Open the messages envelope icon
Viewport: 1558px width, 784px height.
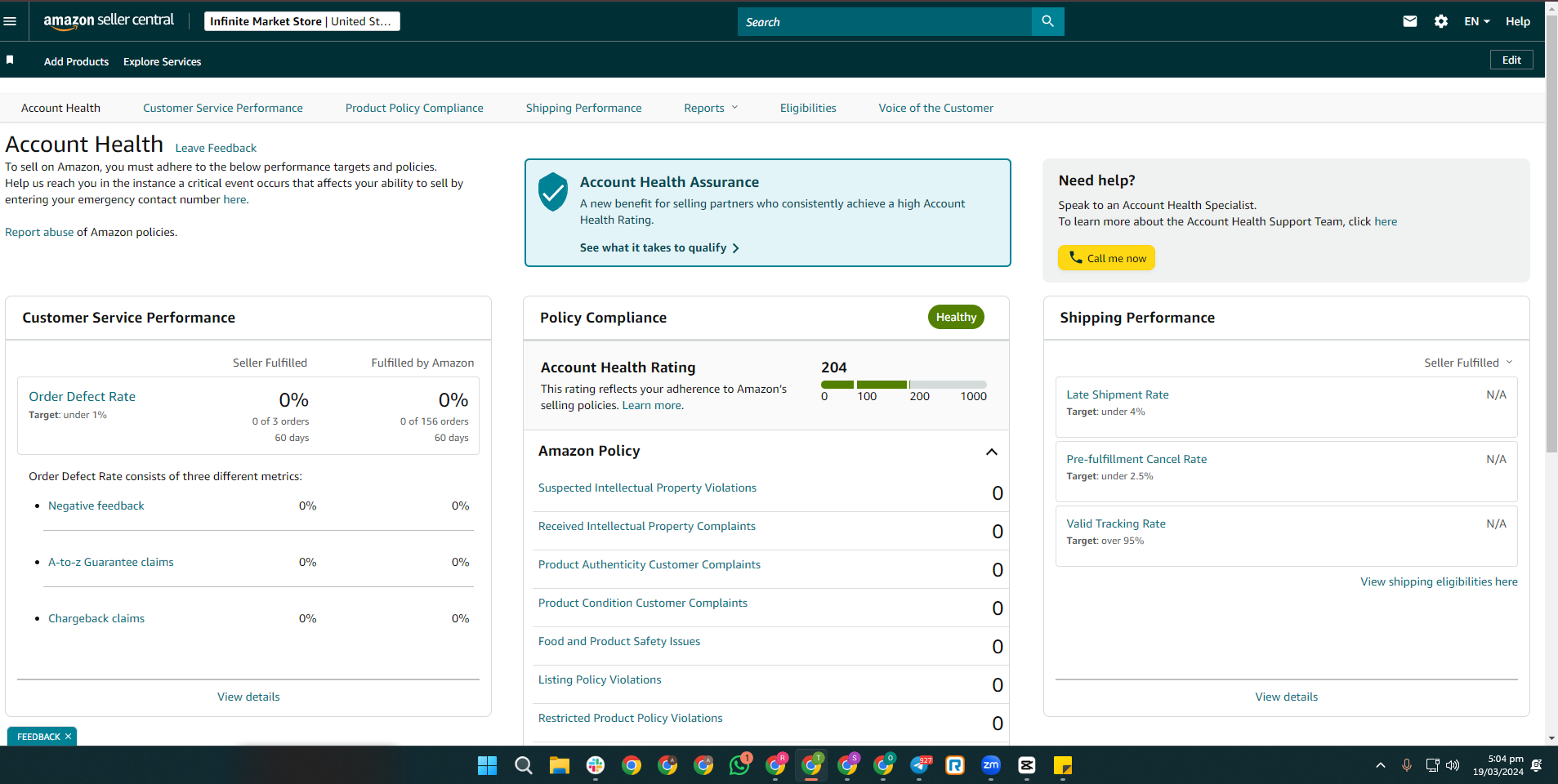pos(1410,22)
